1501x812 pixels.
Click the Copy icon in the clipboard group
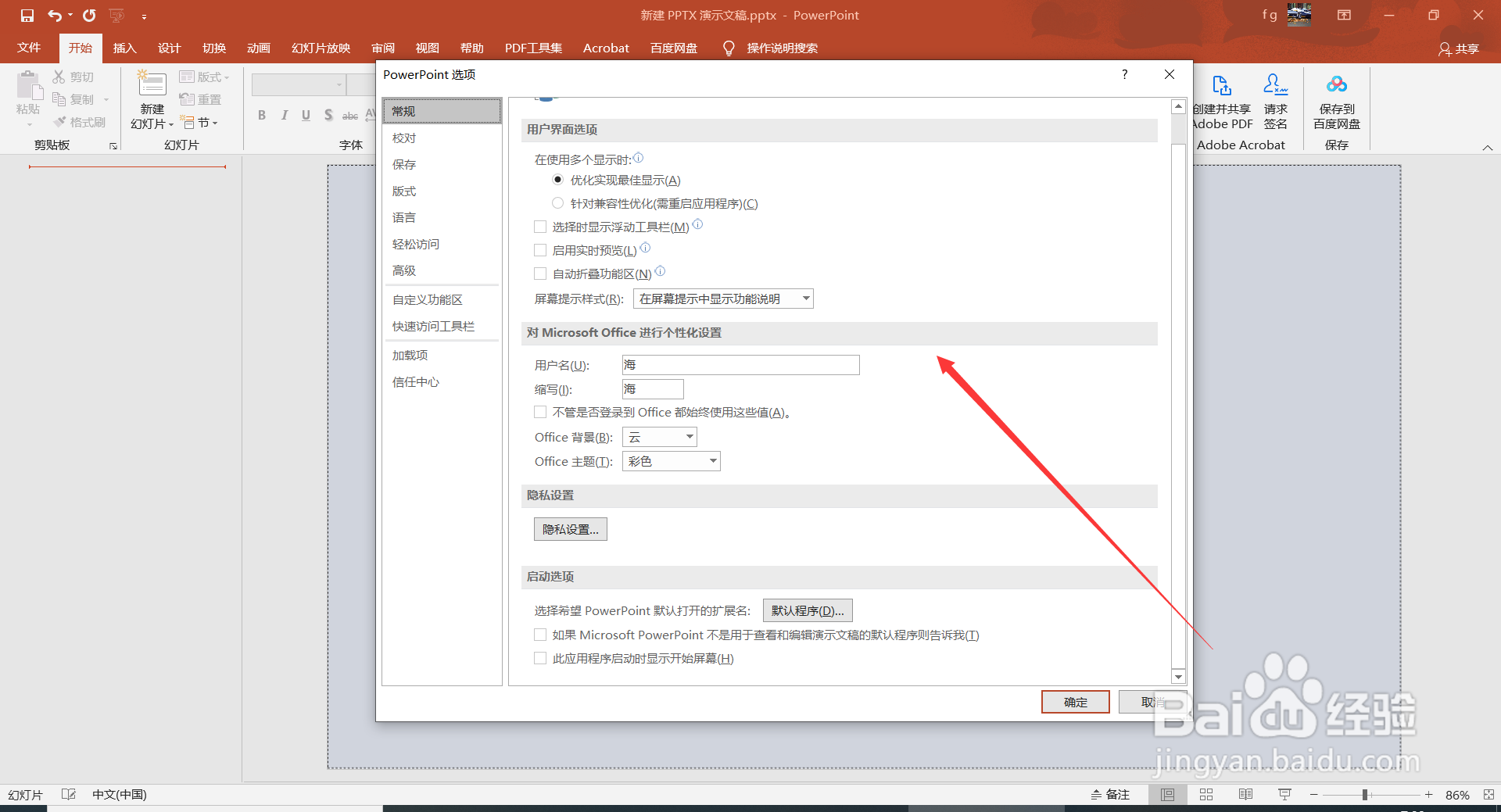(59, 99)
